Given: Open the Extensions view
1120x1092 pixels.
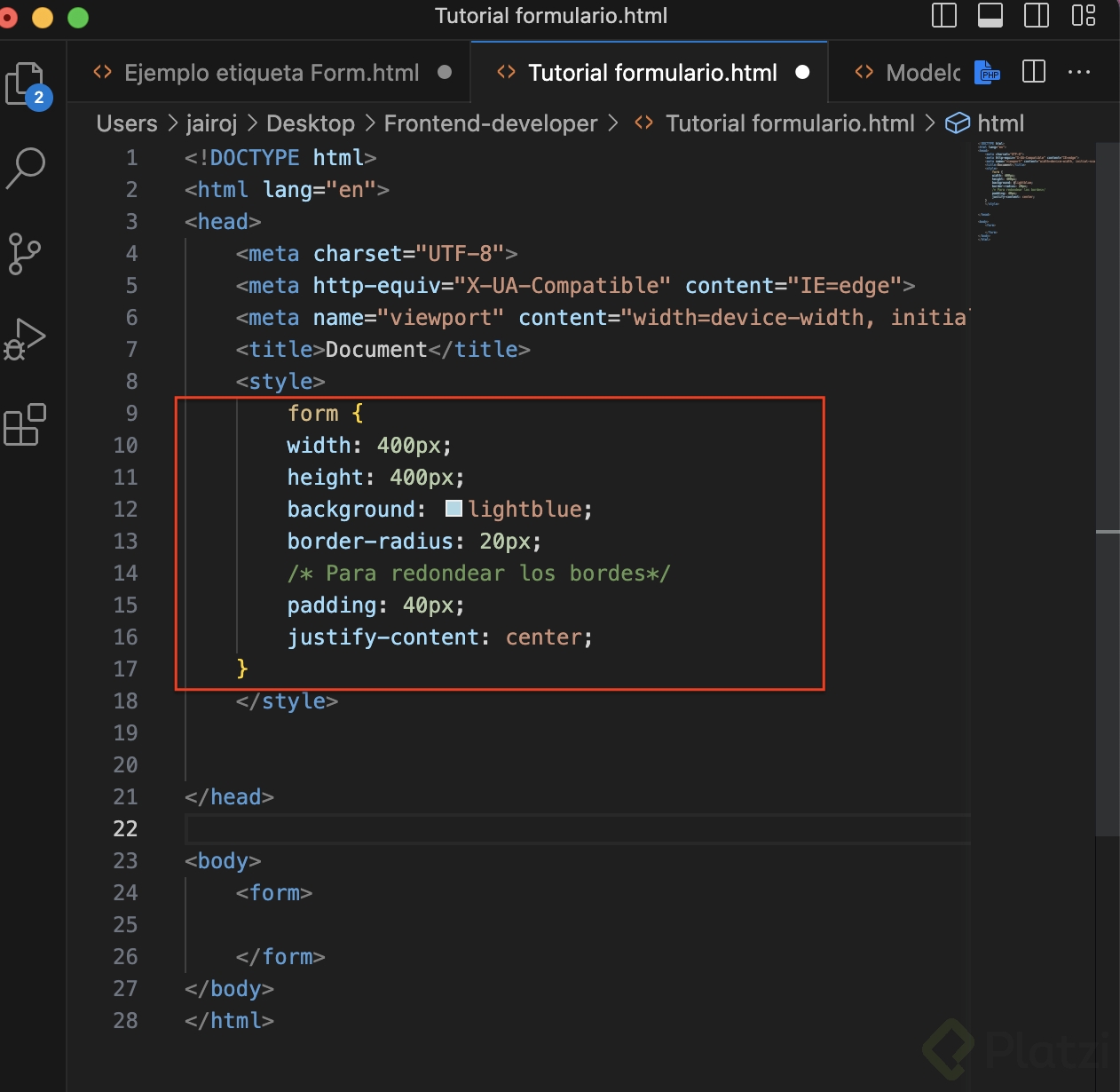Looking at the screenshot, I should pyautogui.click(x=27, y=425).
